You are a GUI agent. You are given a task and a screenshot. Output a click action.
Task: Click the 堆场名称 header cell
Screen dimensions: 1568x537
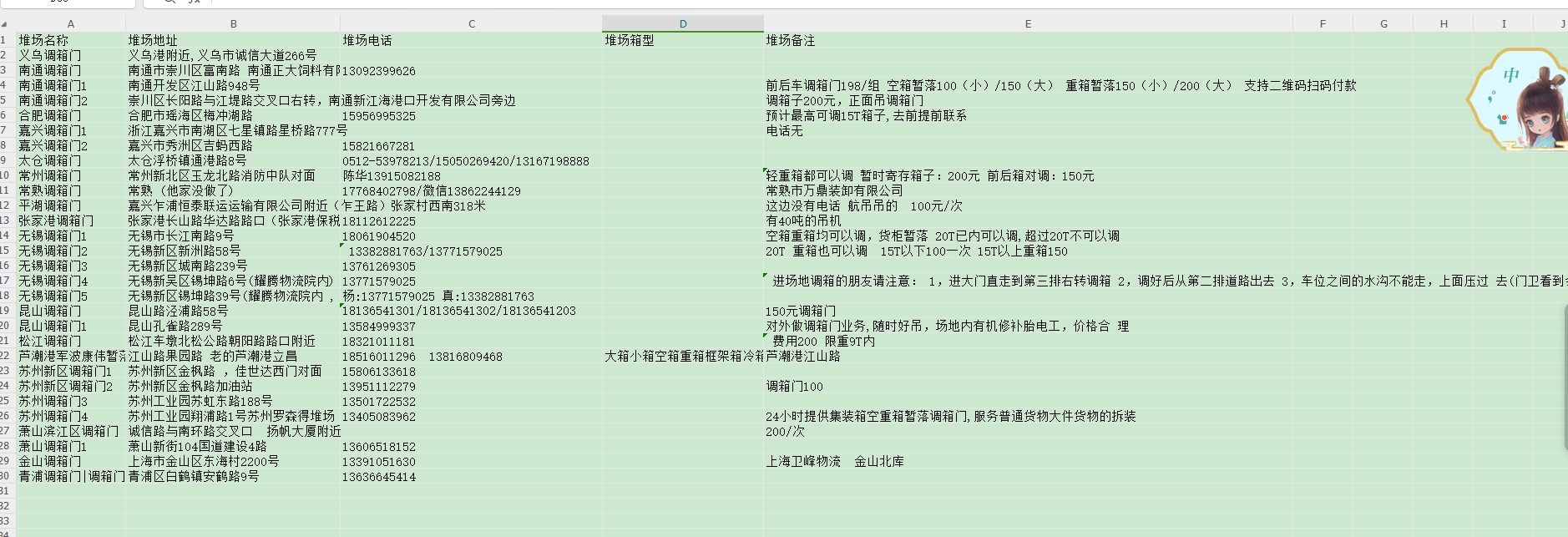71,40
